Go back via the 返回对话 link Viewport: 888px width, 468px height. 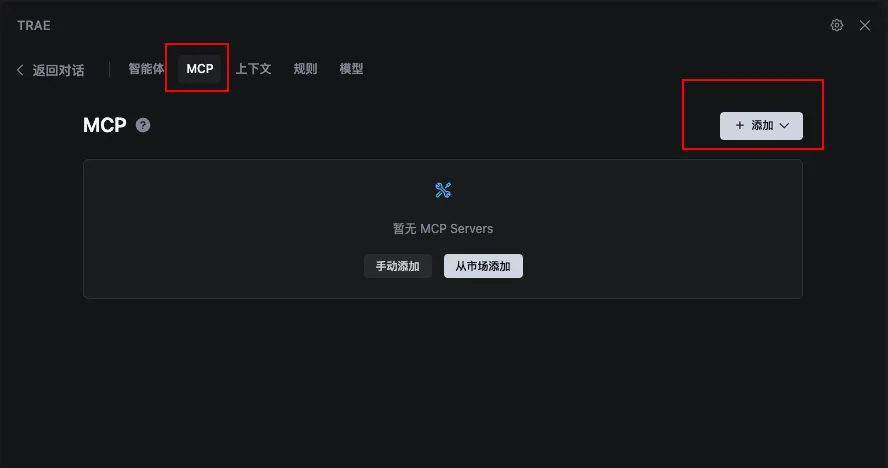click(58, 70)
